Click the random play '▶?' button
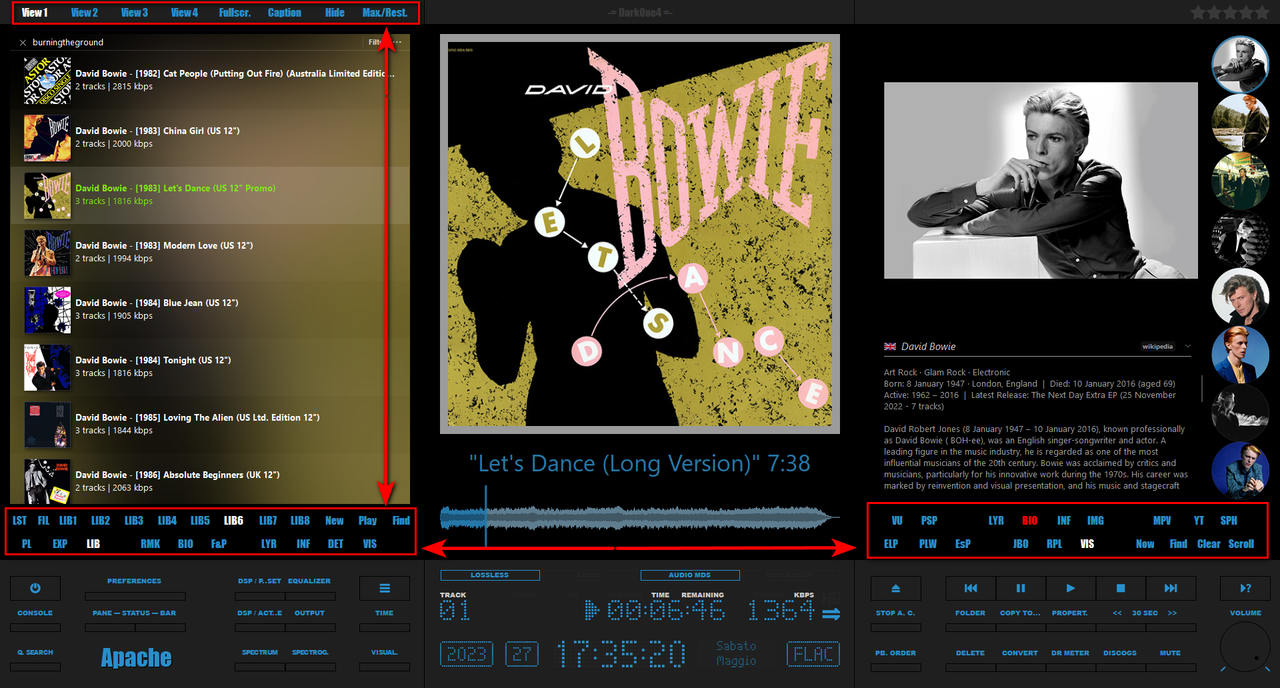Viewport: 1280px width, 688px height. (x=1245, y=588)
